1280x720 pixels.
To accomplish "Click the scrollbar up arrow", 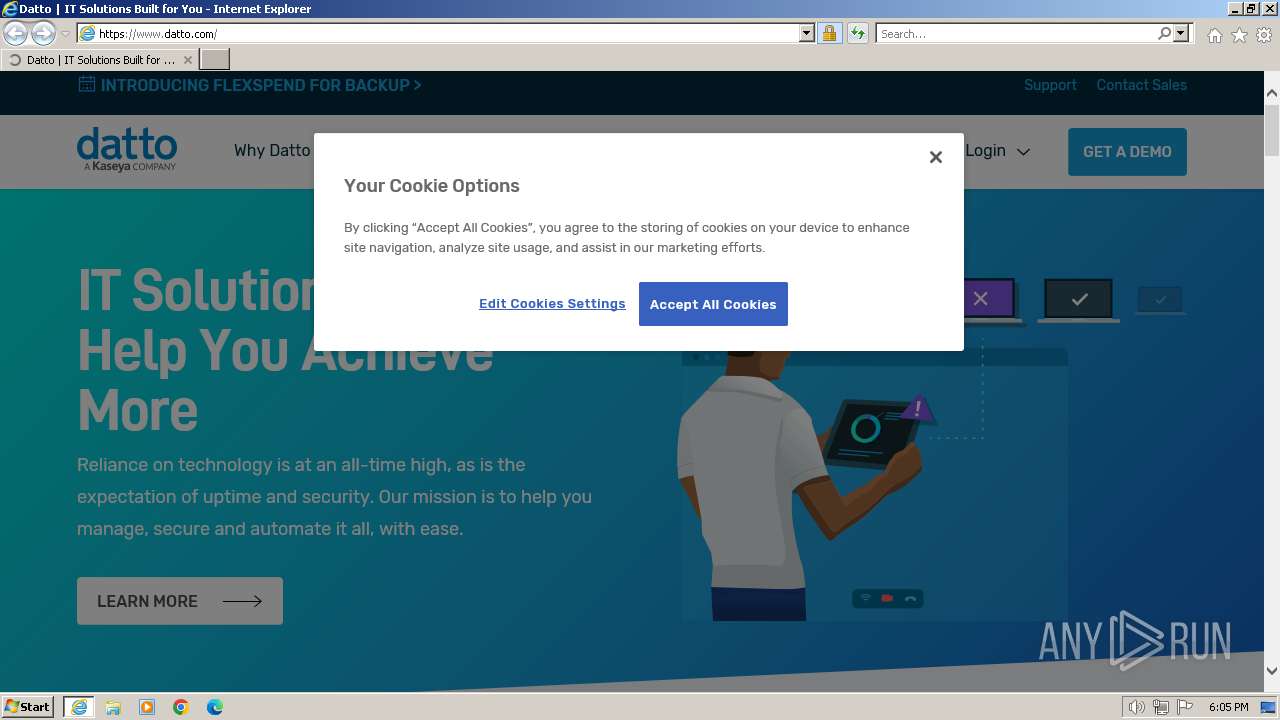I will (x=1272, y=93).
